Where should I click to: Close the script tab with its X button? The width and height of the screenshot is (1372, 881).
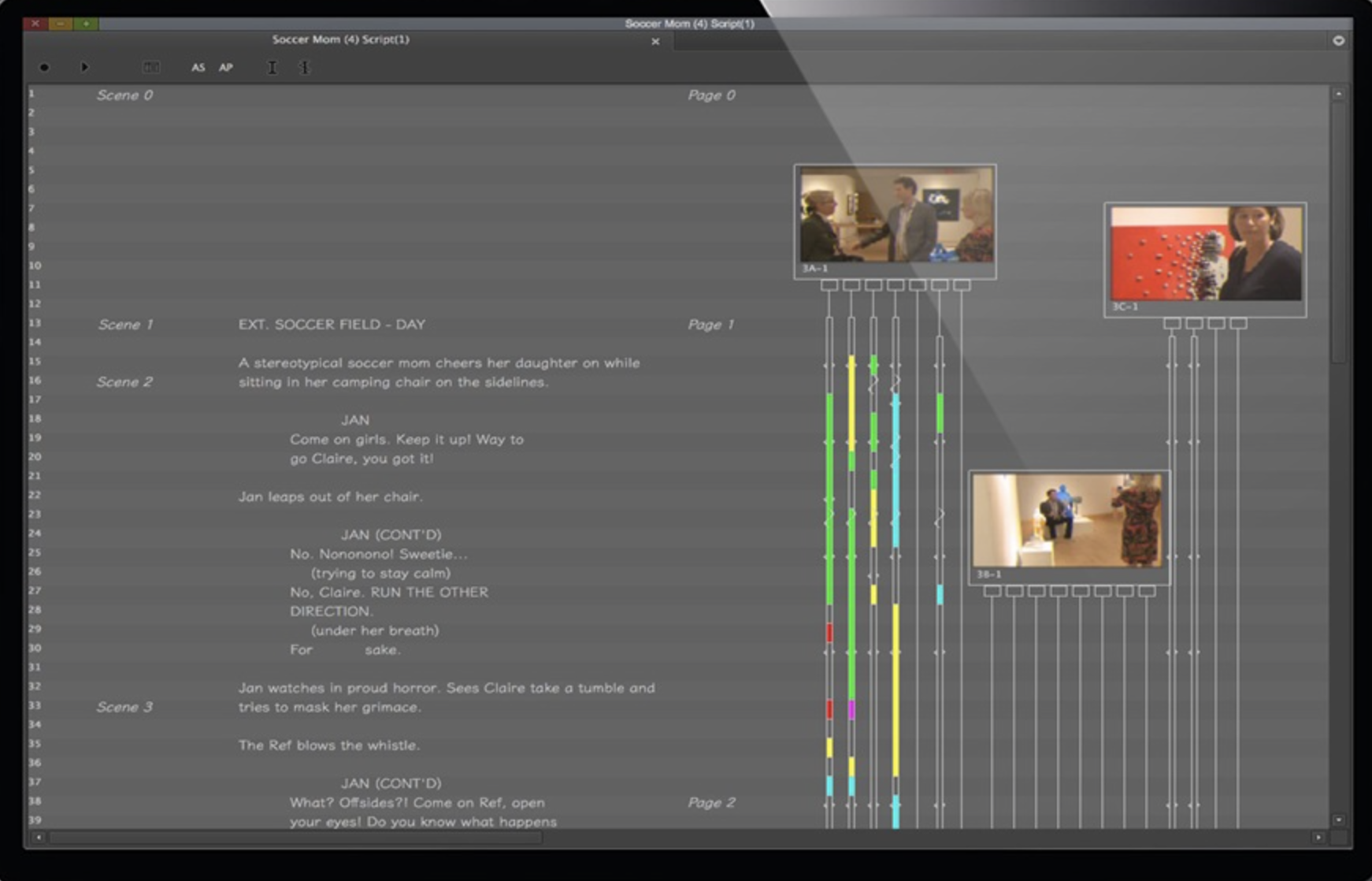(x=656, y=42)
